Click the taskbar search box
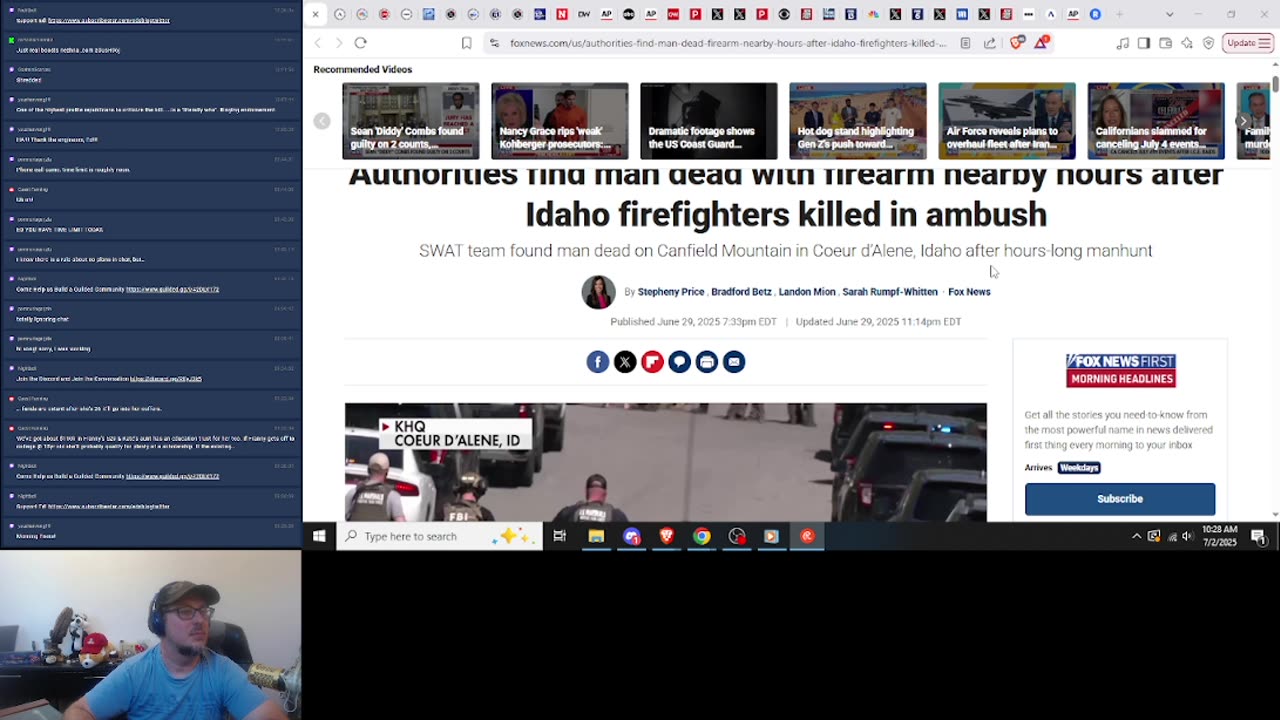1280x720 pixels. click(x=440, y=536)
